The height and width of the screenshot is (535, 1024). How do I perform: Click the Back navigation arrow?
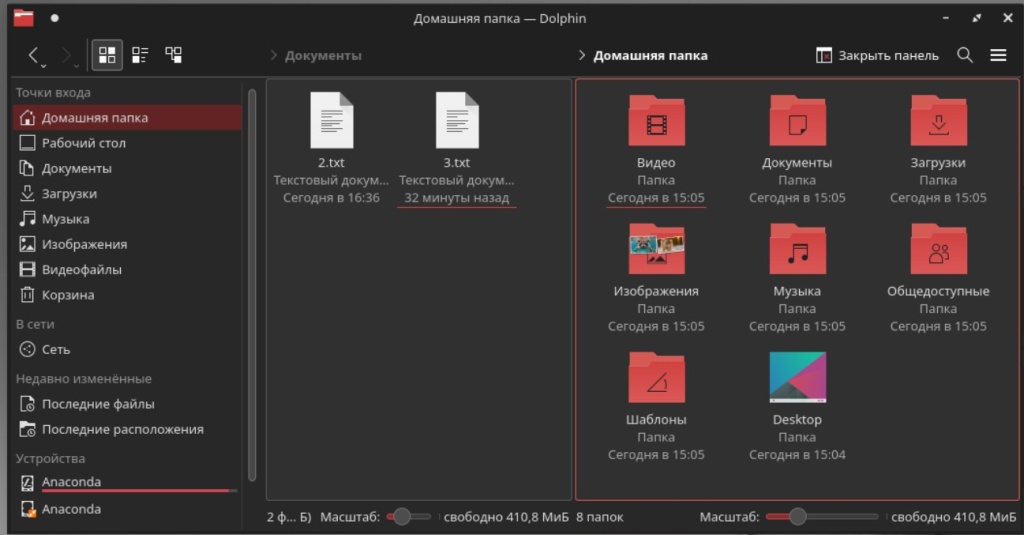(34, 55)
